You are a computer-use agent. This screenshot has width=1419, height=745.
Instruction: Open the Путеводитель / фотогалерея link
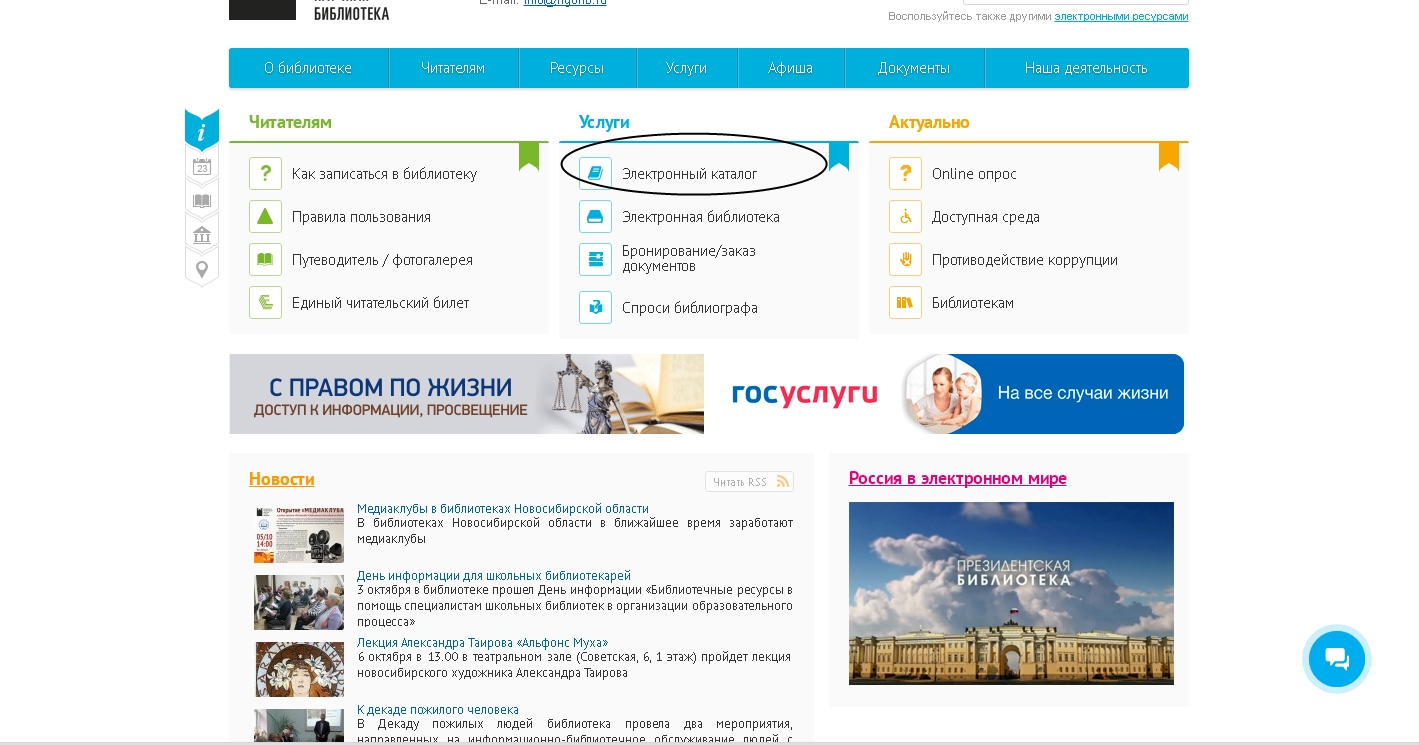point(382,260)
